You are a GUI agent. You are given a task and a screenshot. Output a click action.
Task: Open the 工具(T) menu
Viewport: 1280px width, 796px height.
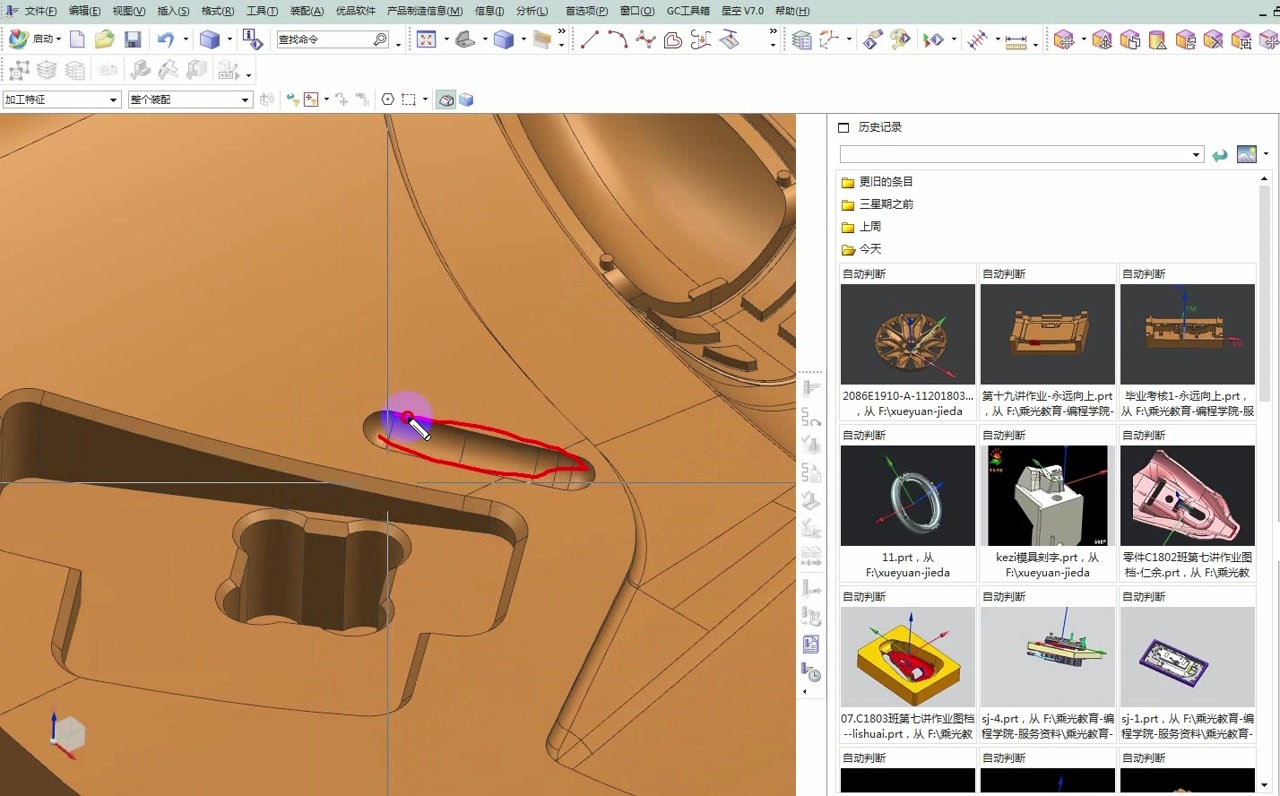click(261, 11)
